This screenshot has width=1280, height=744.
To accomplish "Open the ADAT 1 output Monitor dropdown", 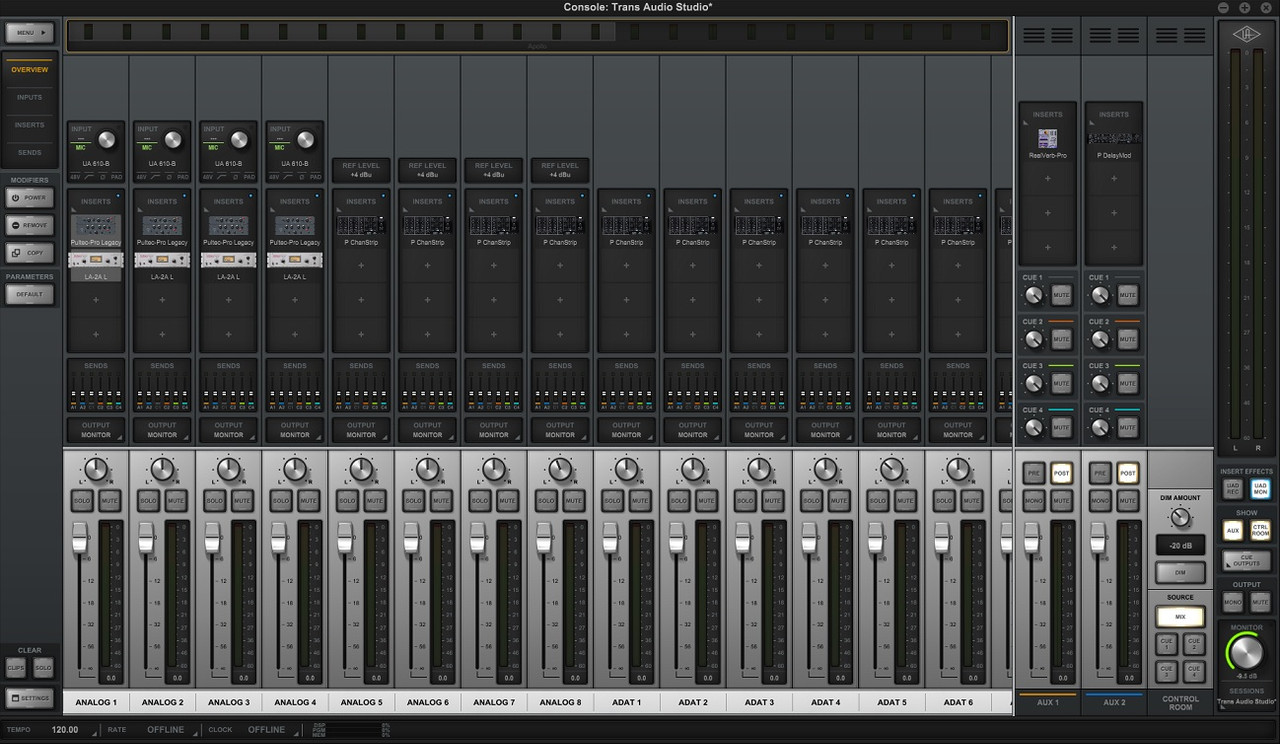I will 627,430.
